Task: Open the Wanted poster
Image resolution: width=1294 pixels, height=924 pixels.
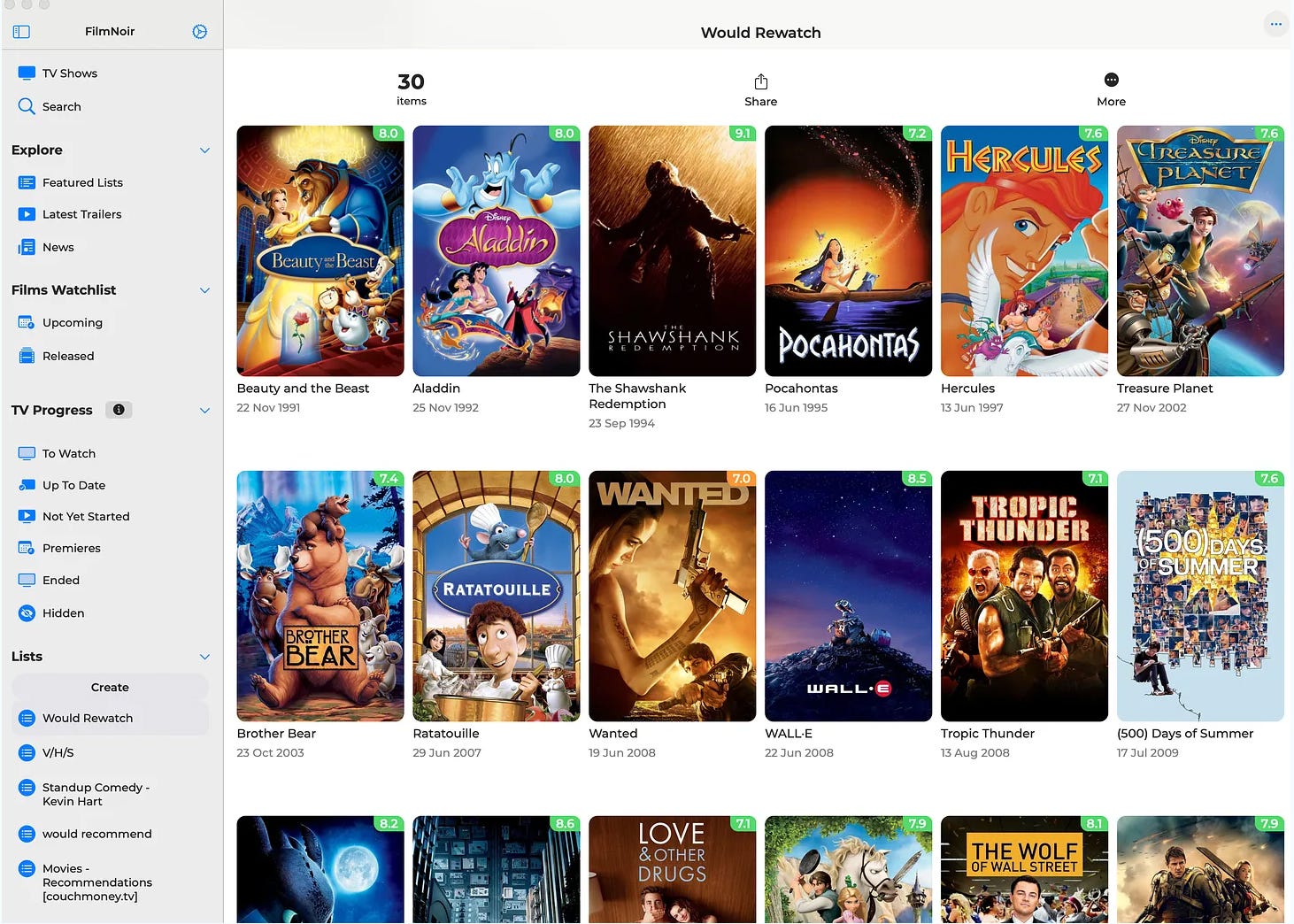Action: (673, 596)
